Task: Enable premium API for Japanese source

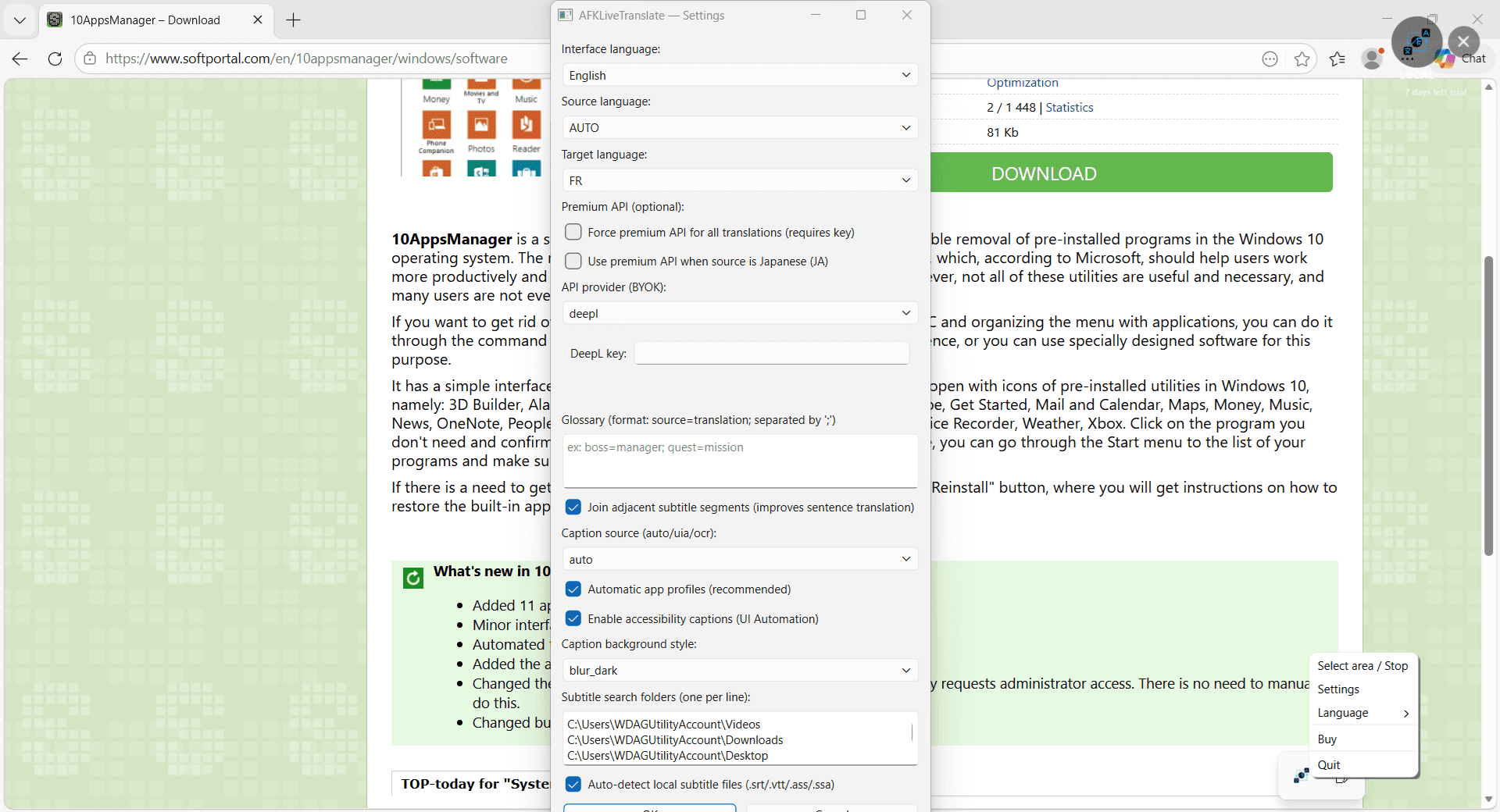Action: click(x=573, y=261)
